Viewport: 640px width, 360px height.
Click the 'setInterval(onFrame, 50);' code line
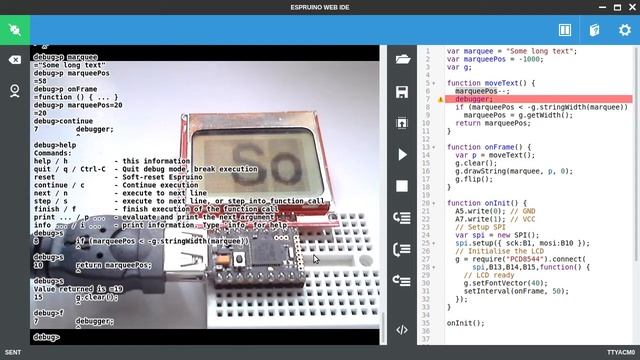516,291
